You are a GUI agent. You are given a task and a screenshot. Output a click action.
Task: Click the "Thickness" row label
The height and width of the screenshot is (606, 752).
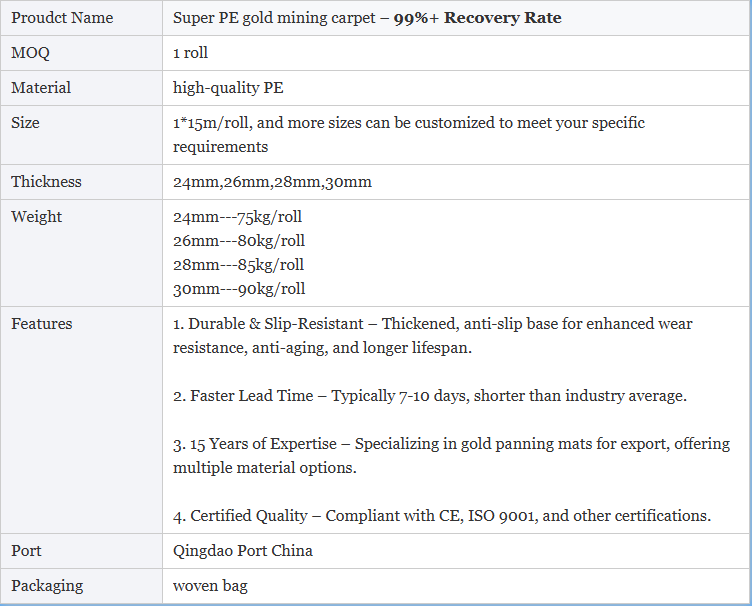tap(46, 182)
